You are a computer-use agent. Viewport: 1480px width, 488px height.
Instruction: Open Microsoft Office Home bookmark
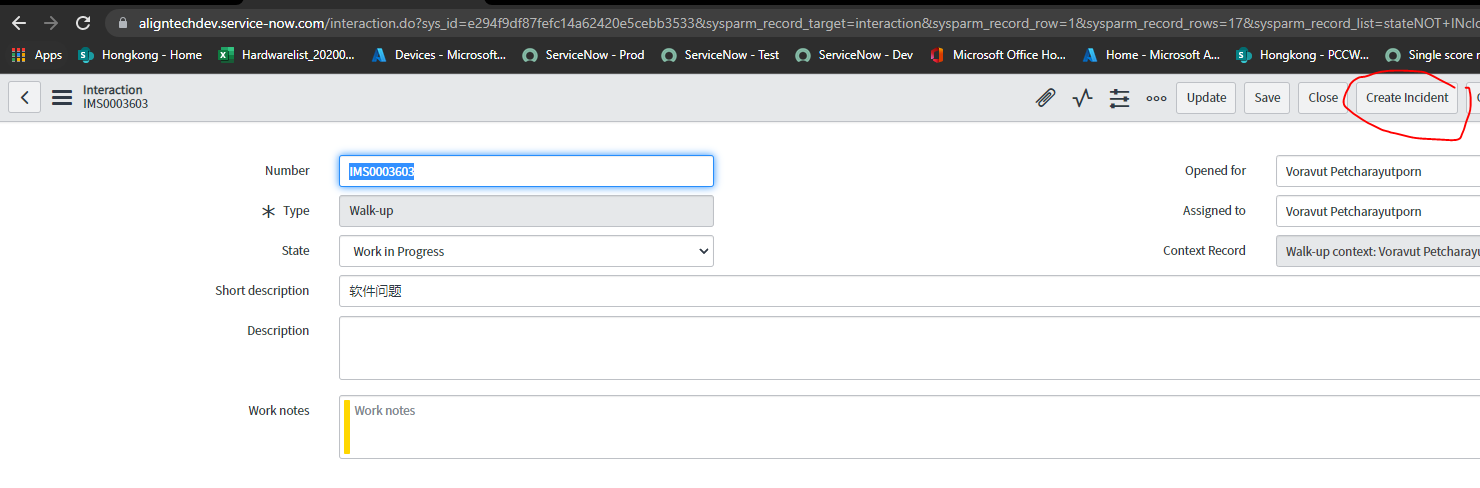coord(998,55)
